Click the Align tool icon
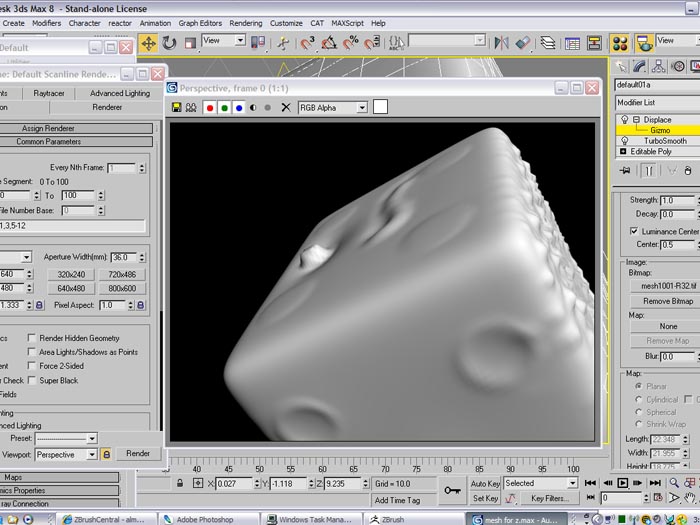 [522, 43]
